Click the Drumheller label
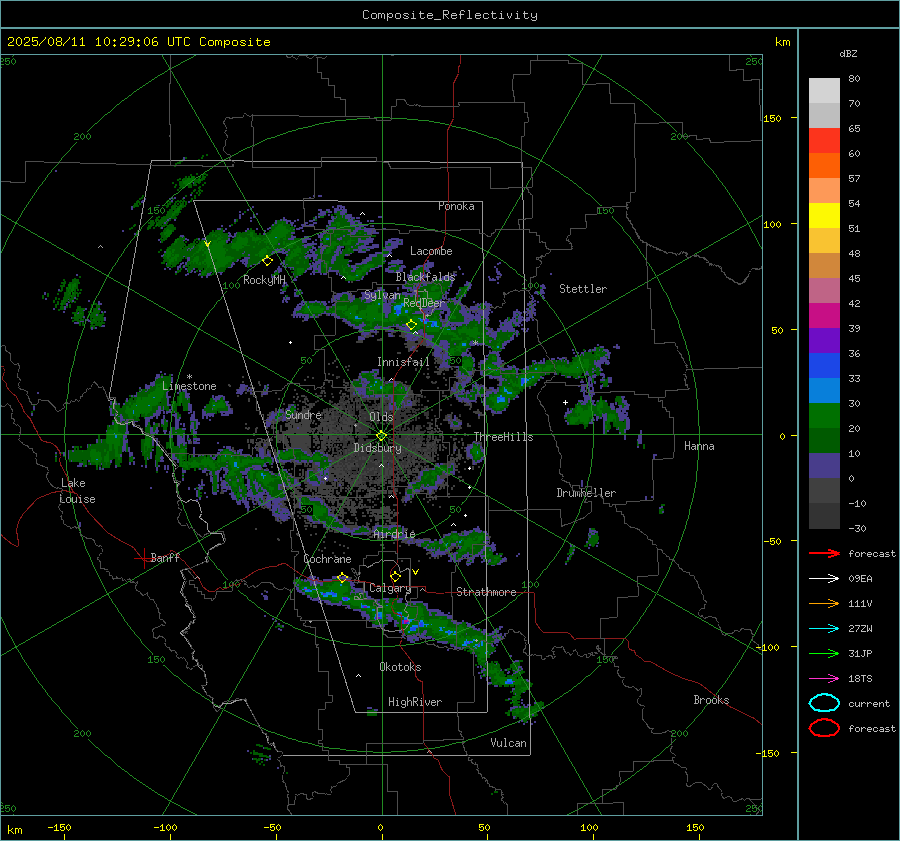This screenshot has height=841, width=900. click(586, 493)
